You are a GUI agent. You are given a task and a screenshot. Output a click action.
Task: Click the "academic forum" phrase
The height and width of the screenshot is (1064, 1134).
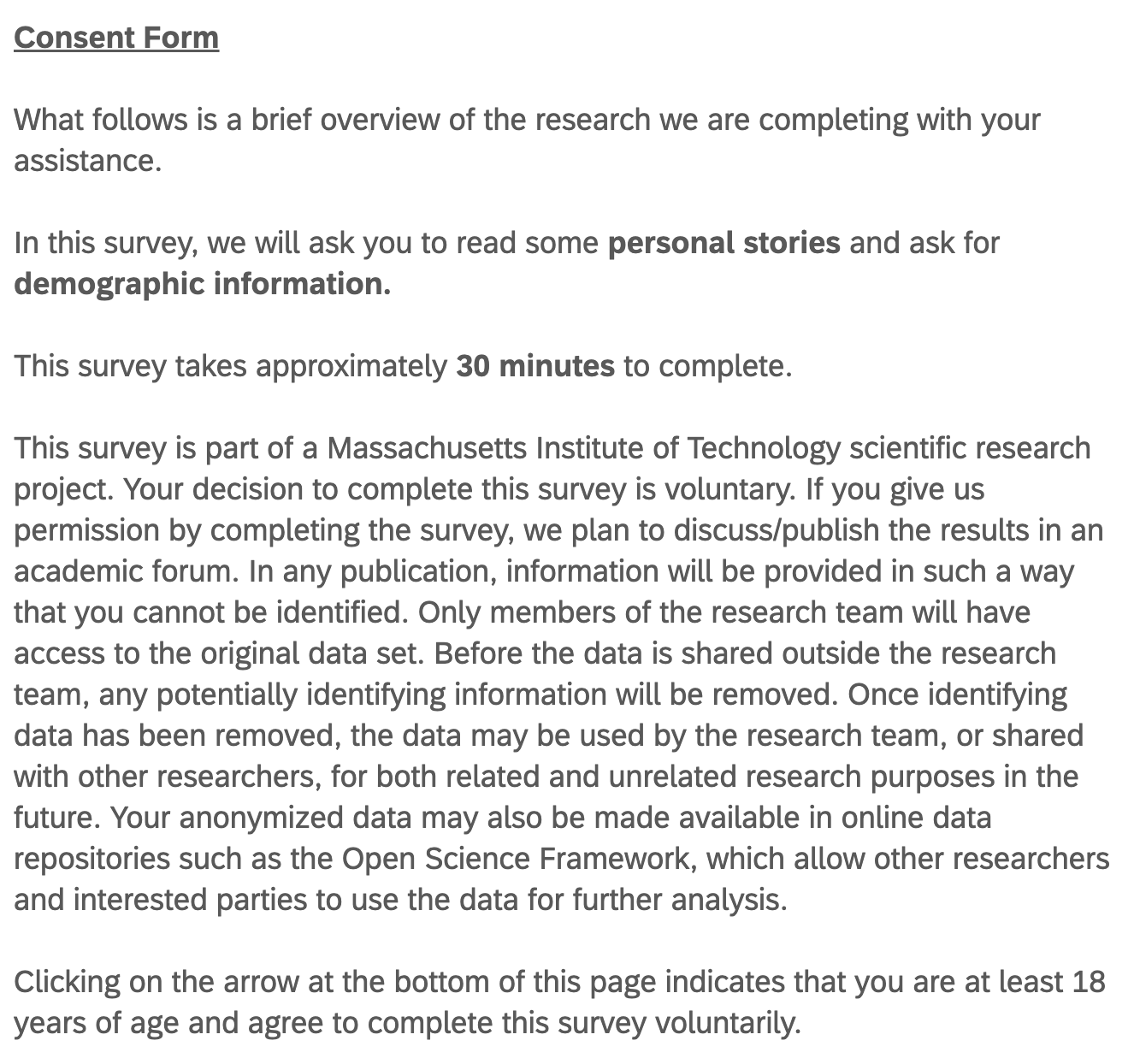123,571
